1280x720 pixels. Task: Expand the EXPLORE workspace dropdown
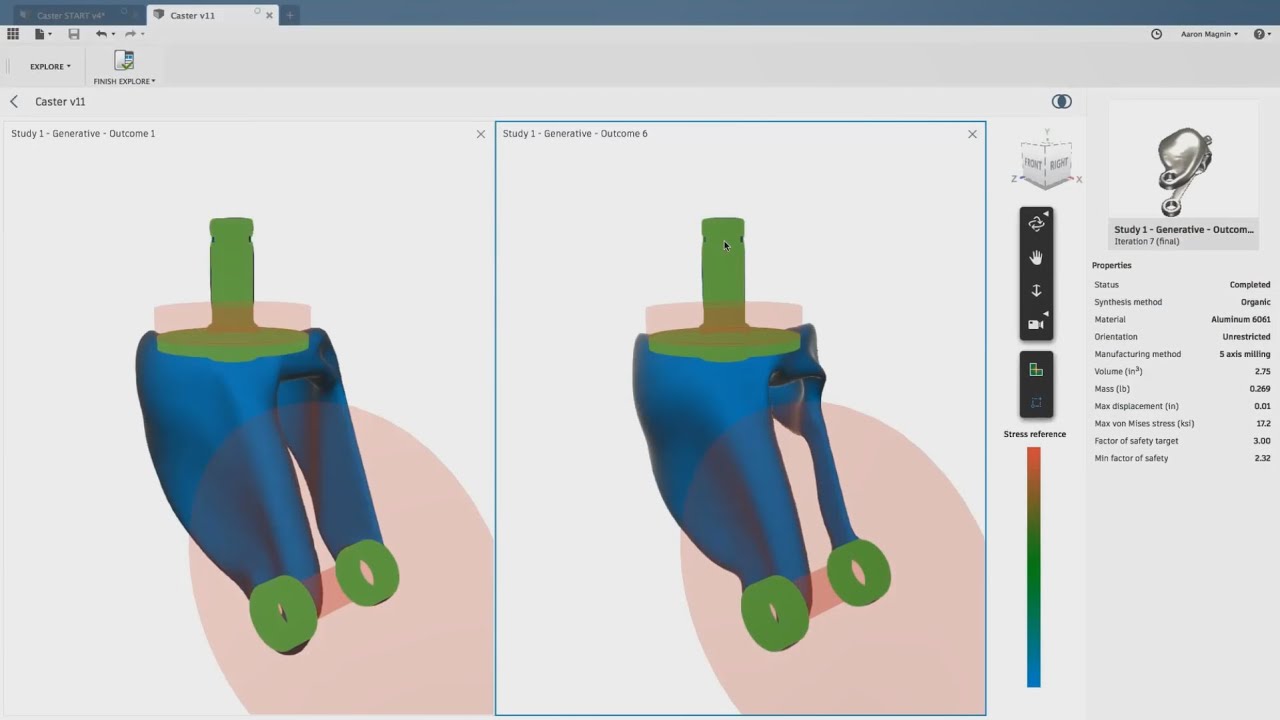point(50,67)
